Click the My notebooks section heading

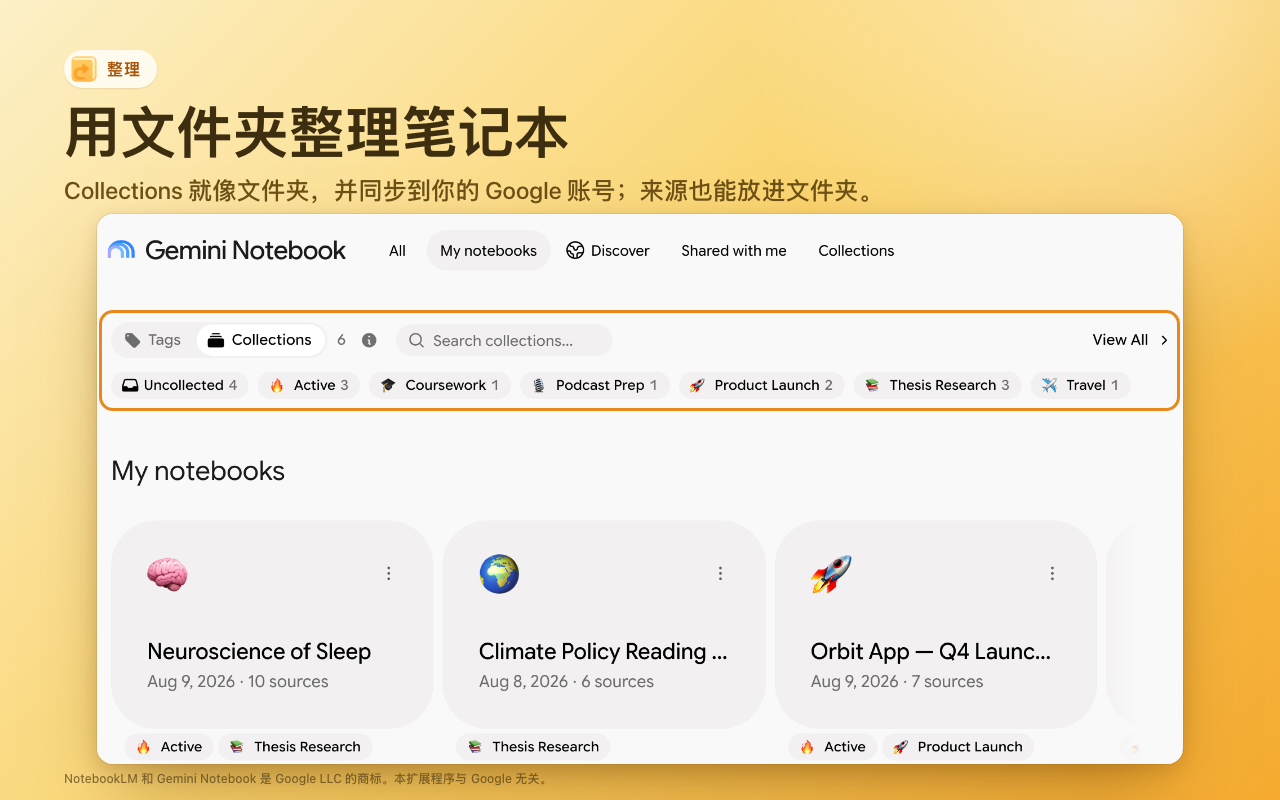coord(198,471)
